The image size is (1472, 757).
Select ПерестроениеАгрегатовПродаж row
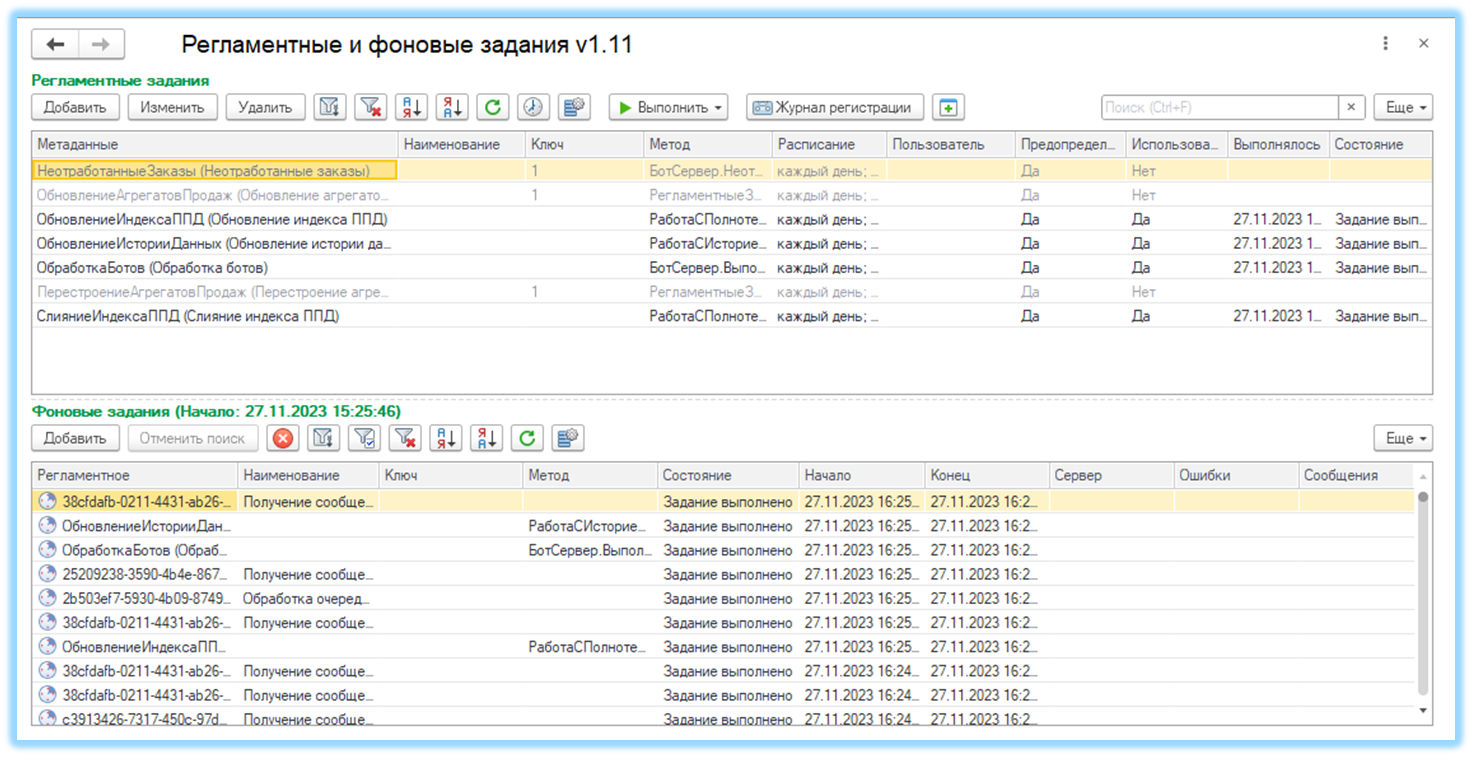tap(731, 292)
